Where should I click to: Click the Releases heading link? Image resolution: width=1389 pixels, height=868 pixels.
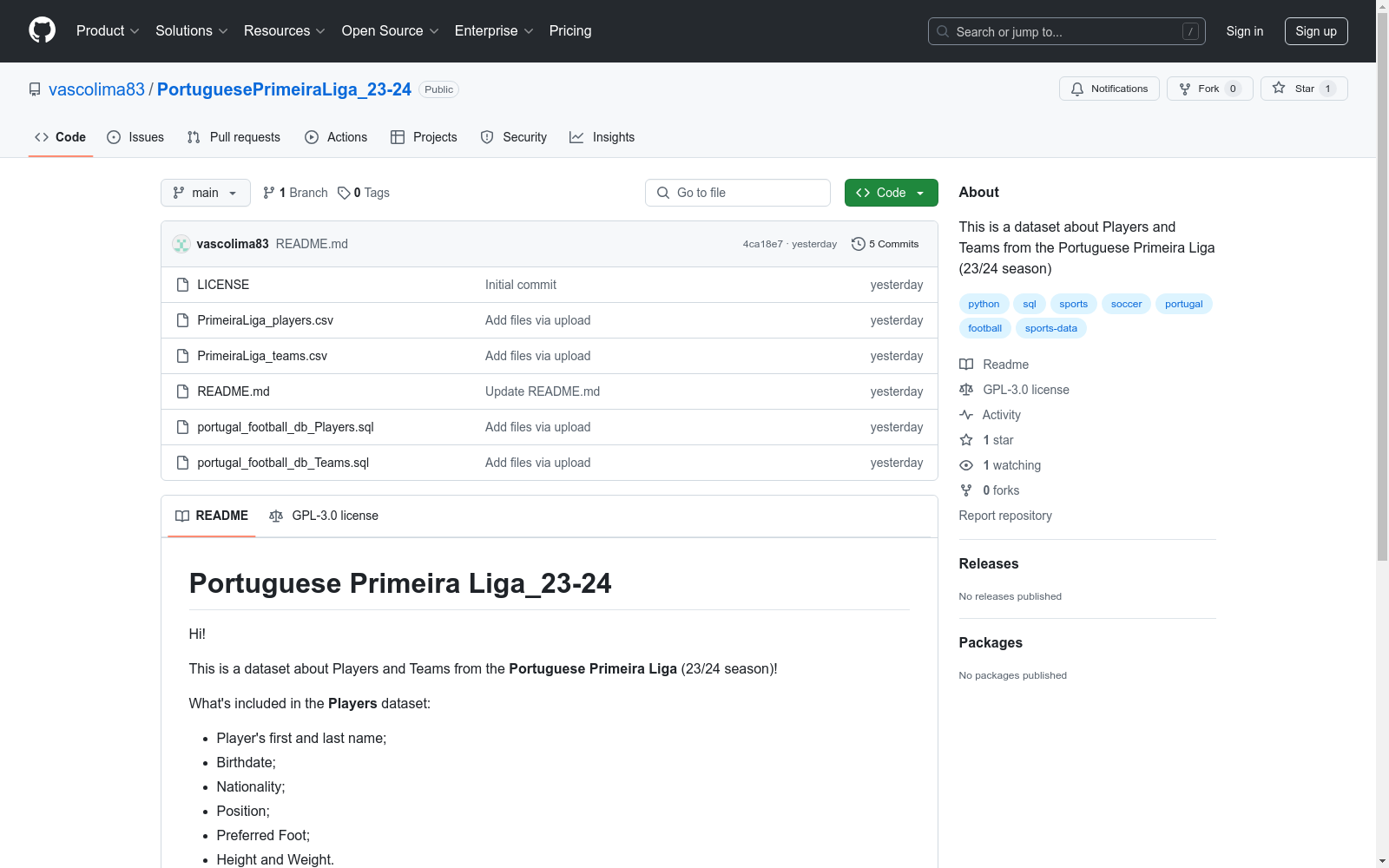click(x=989, y=563)
